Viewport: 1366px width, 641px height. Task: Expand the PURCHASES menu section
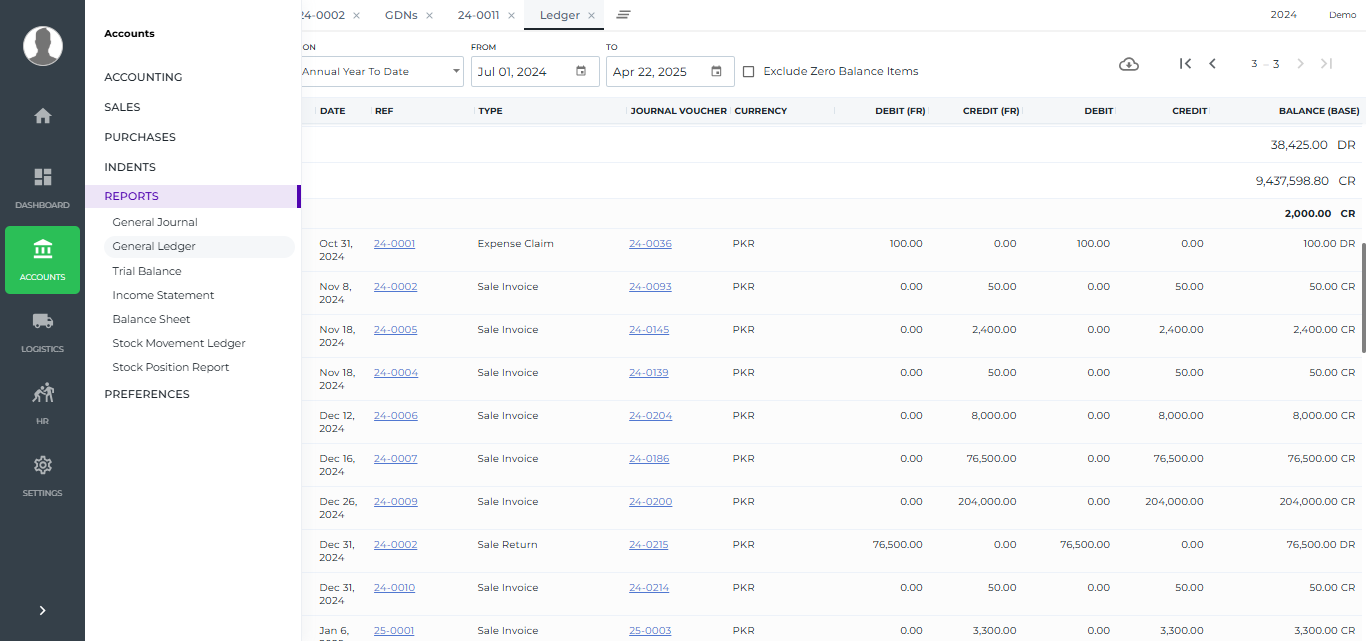[140, 137]
